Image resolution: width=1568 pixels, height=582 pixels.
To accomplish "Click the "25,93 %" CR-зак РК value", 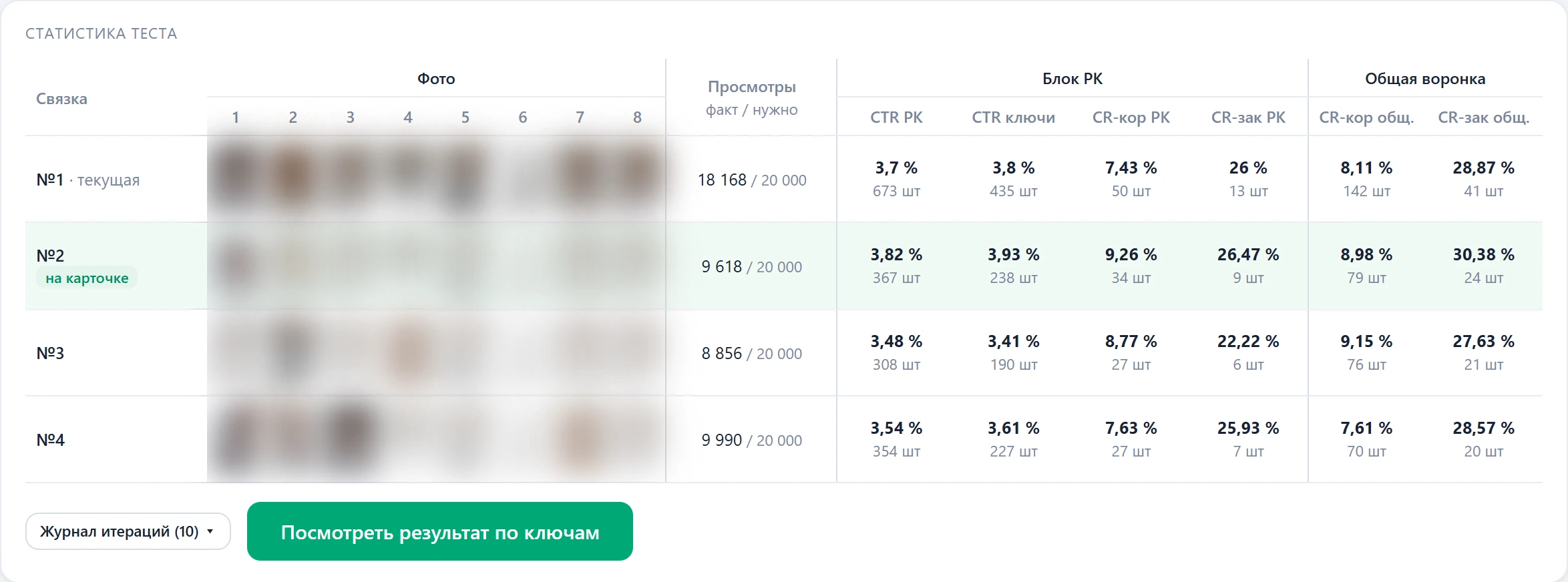I will [x=1249, y=428].
